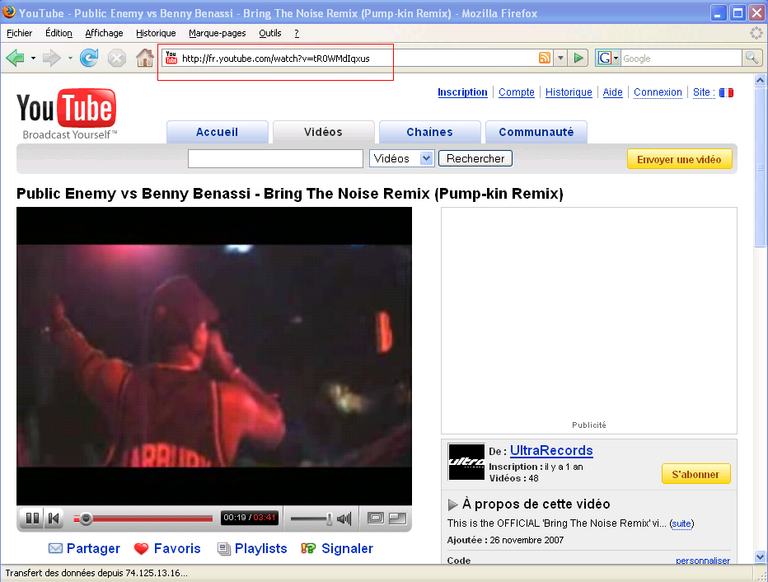Viewport: 768px width, 582px height.
Task: Click the S'abonner button
Action: [696, 474]
